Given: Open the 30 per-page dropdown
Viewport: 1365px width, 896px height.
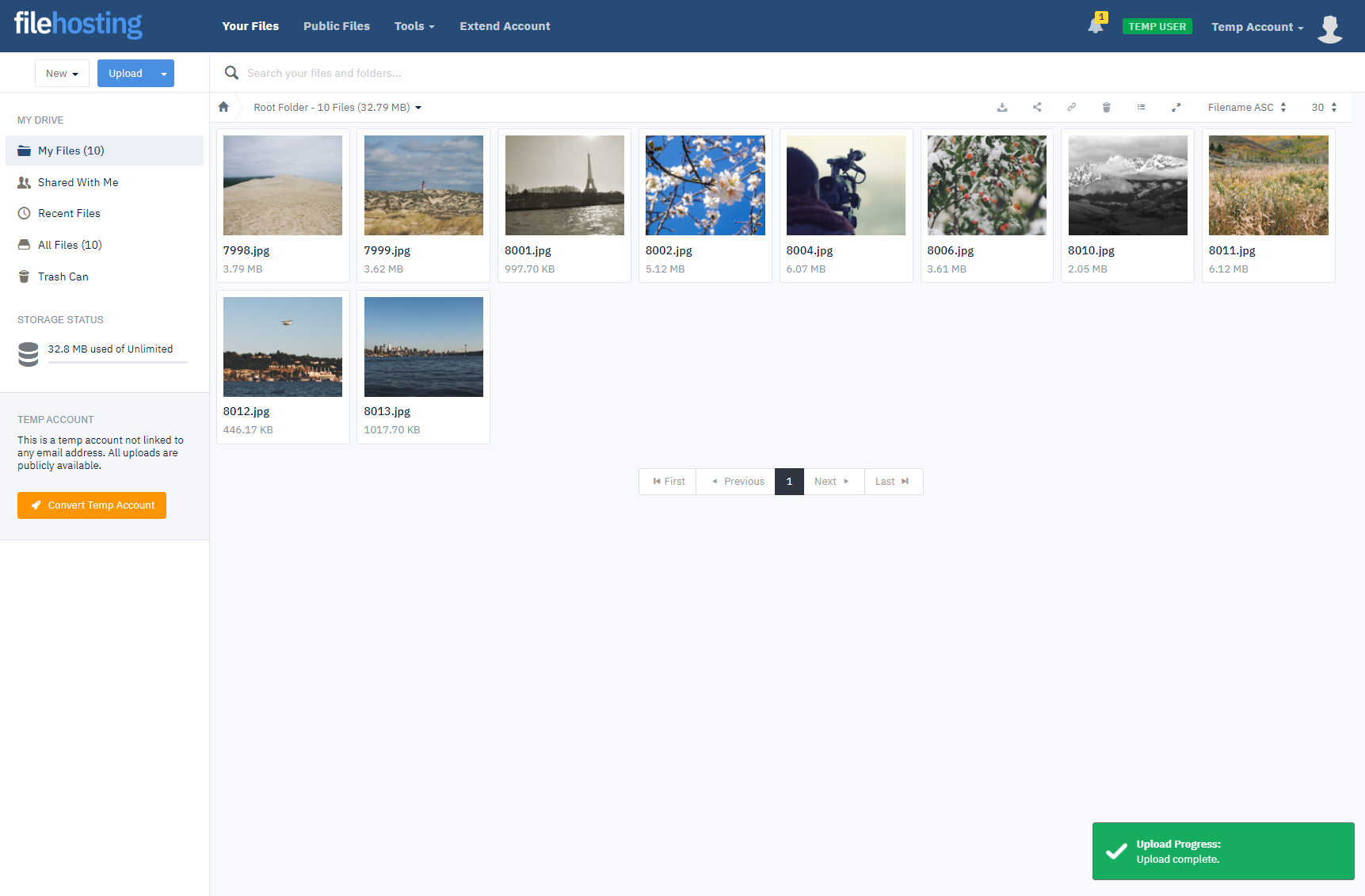Looking at the screenshot, I should pos(1324,108).
